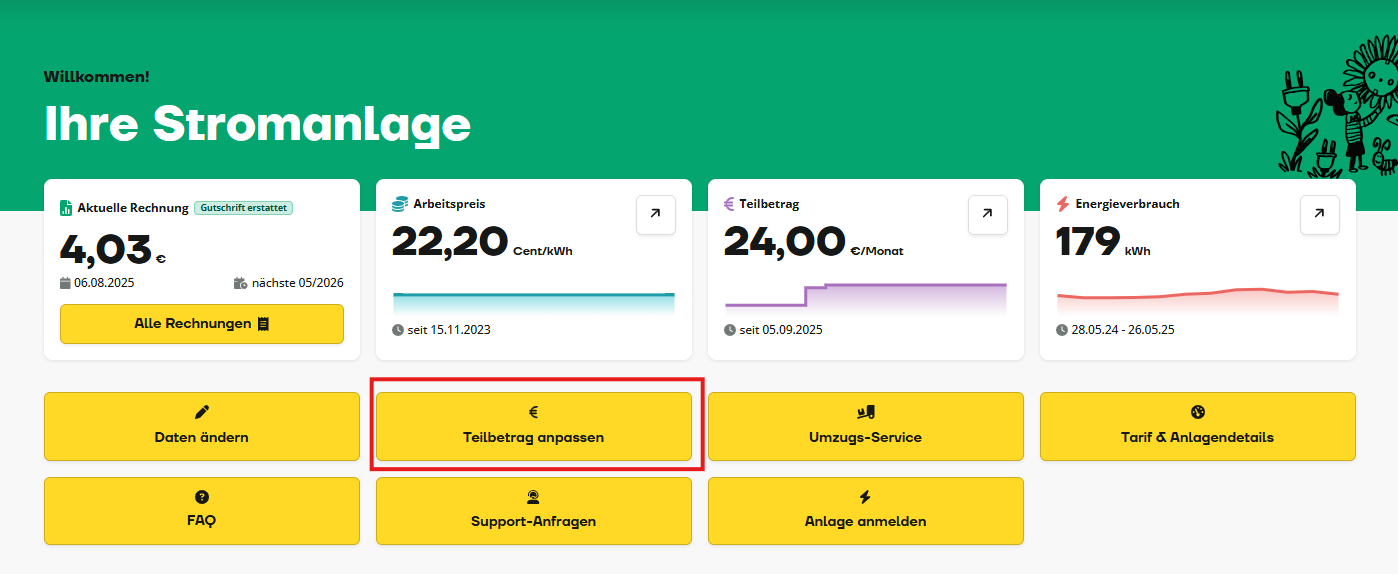
Task: Click the calendar icon beside 06.08.2025
Action: [66, 283]
